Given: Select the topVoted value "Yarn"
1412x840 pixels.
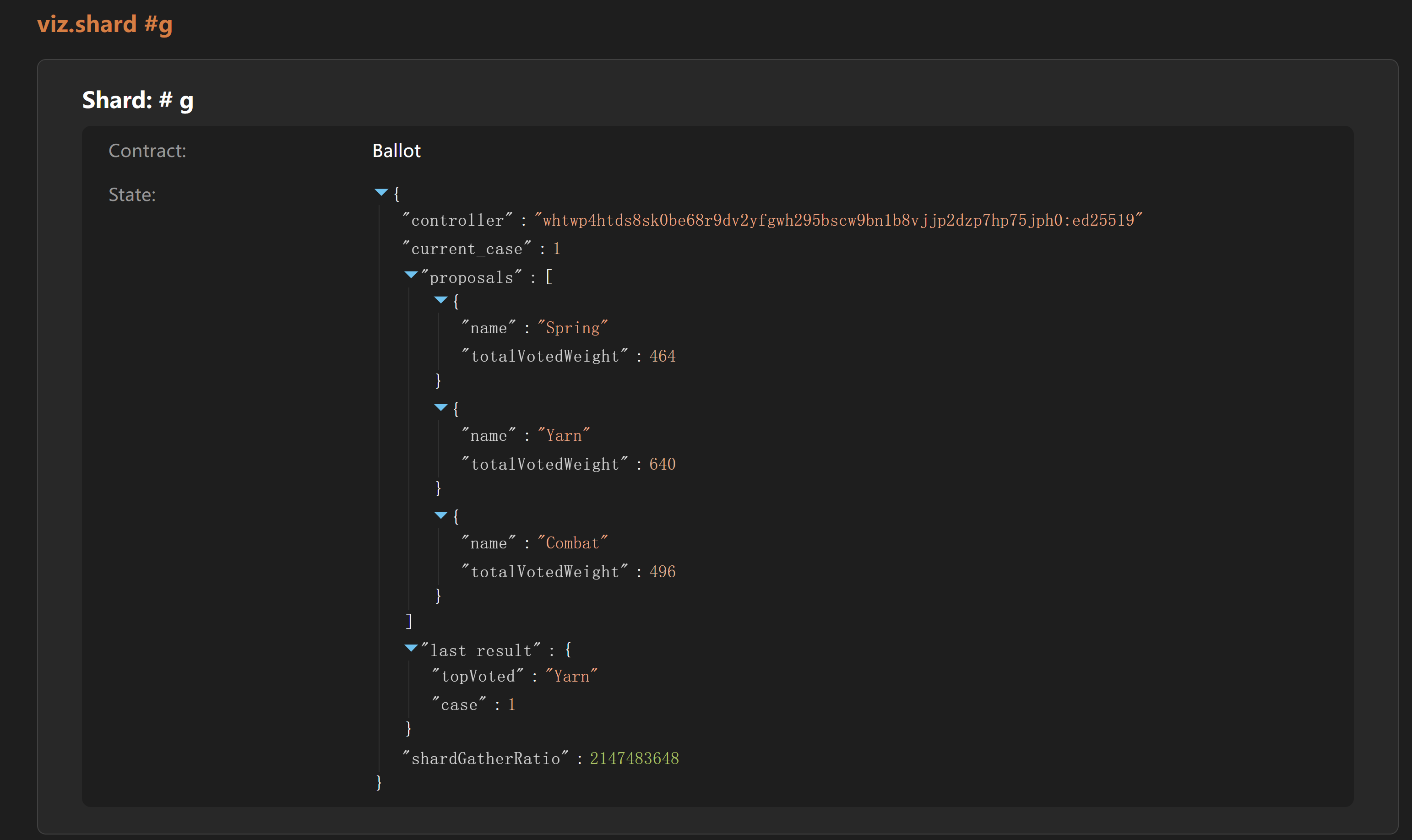Looking at the screenshot, I should click(x=571, y=676).
